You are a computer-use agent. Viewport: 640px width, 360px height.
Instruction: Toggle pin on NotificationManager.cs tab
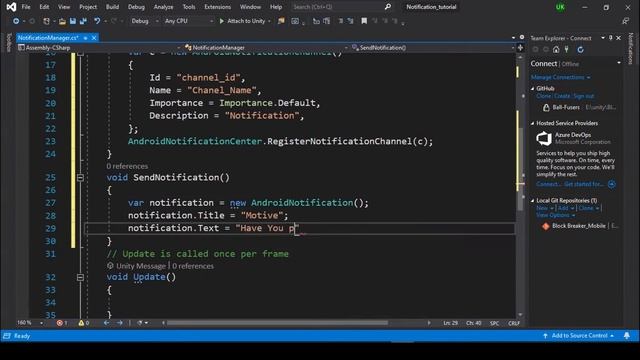85,38
